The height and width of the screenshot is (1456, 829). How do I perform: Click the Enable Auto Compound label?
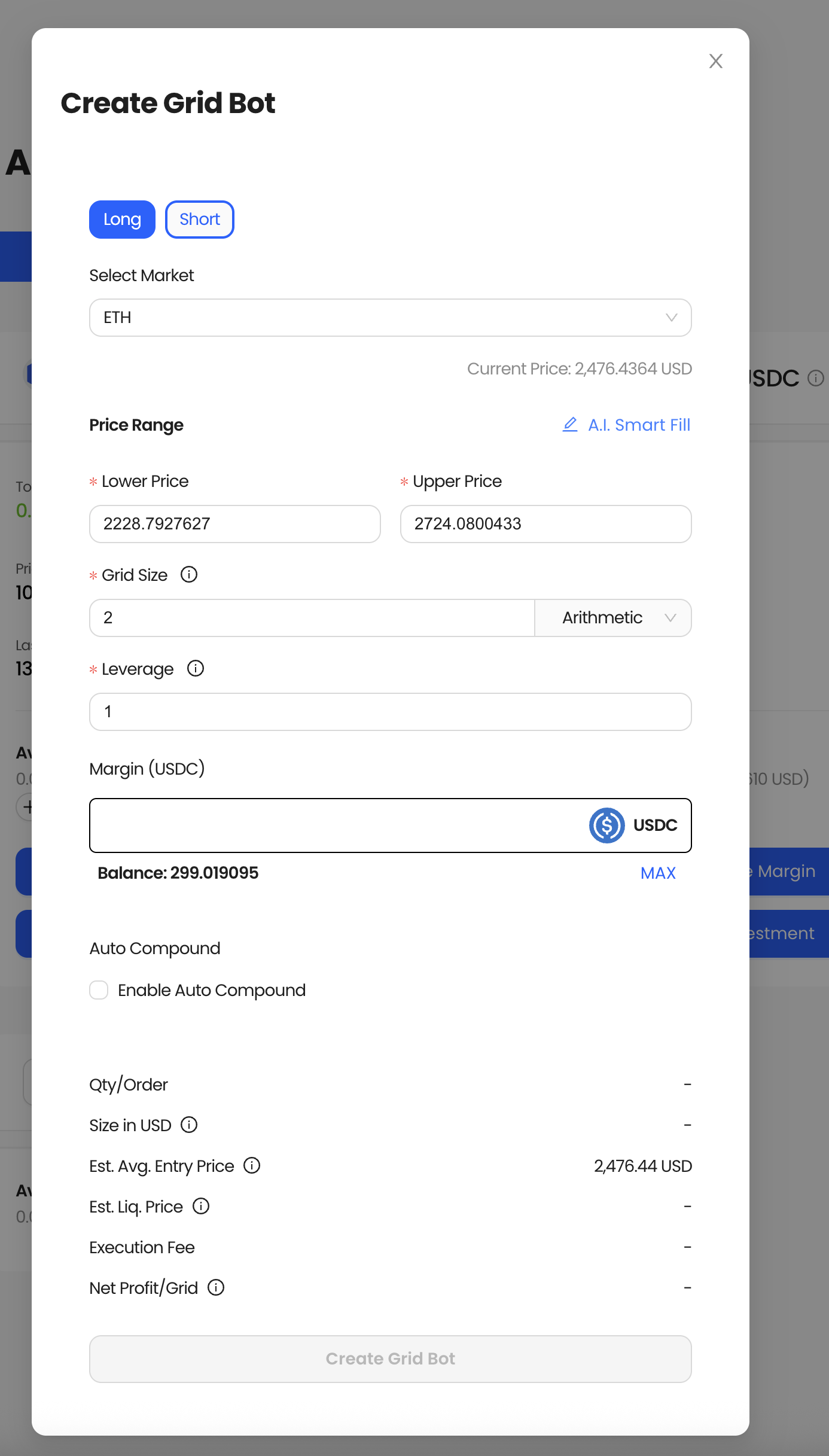point(212,990)
